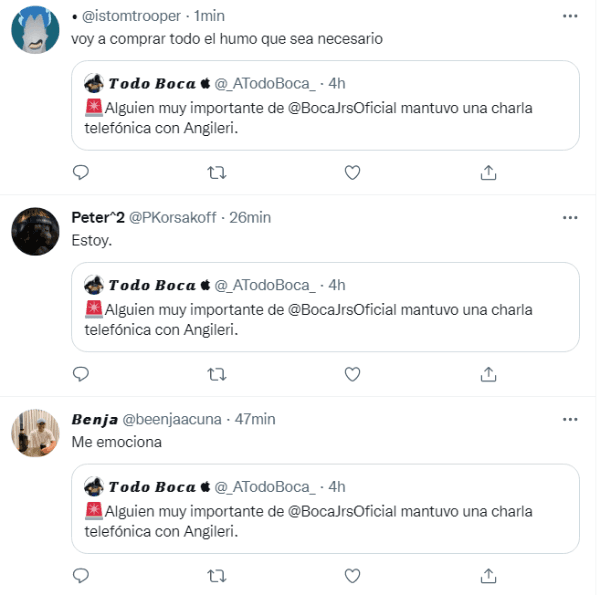Screen dimensions: 600x595
Task: Open the @PKorsakoff profile handle
Action: [x=171, y=218]
